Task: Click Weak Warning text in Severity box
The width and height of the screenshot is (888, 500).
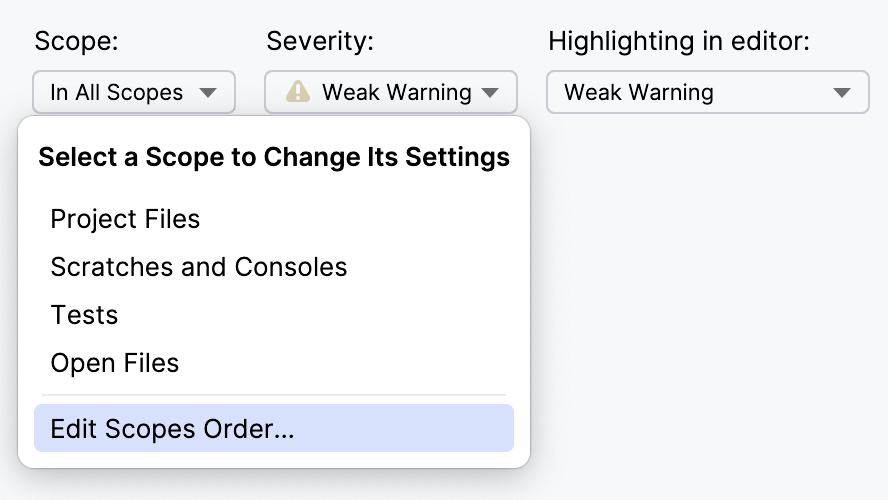Action: [397, 93]
